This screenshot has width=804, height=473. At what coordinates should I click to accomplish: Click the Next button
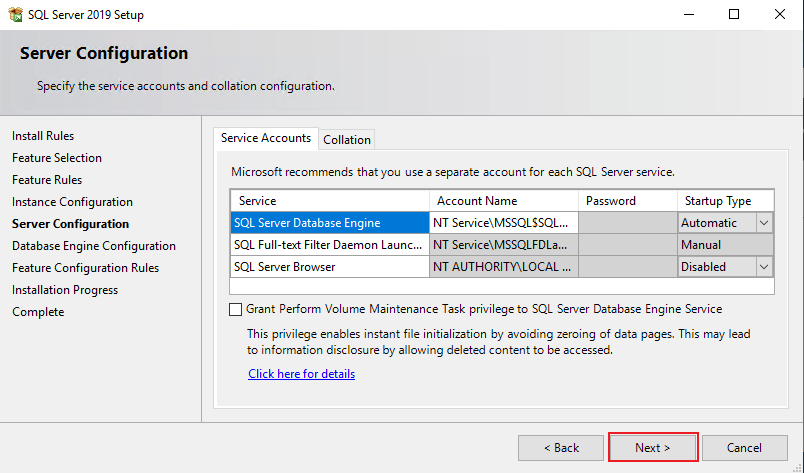pyautogui.click(x=653, y=447)
